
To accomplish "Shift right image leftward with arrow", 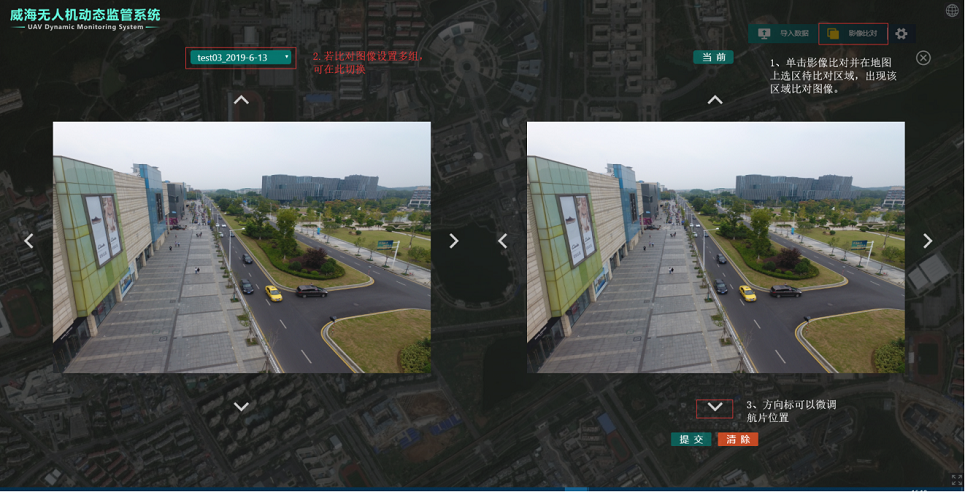I will 503,241.
